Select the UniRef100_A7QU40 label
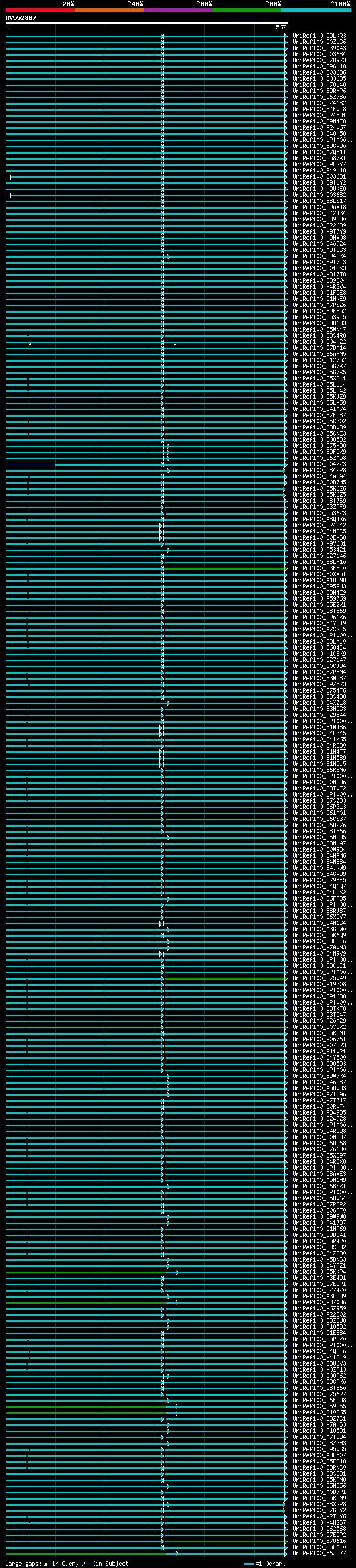The height and width of the screenshot is (1568, 356). [319, 85]
